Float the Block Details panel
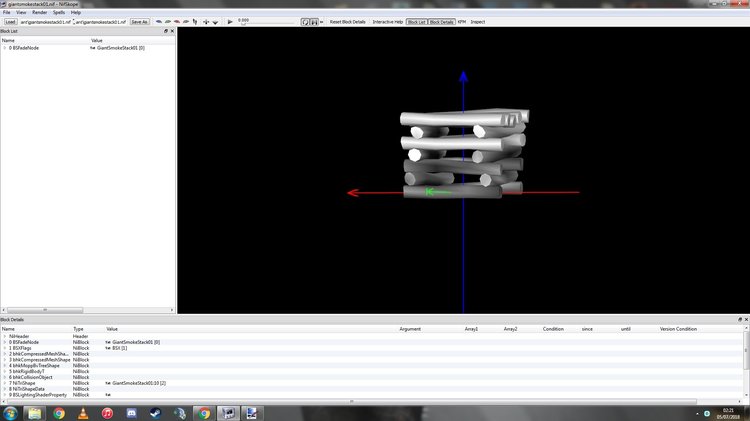This screenshot has width=750, height=421. click(x=740, y=319)
